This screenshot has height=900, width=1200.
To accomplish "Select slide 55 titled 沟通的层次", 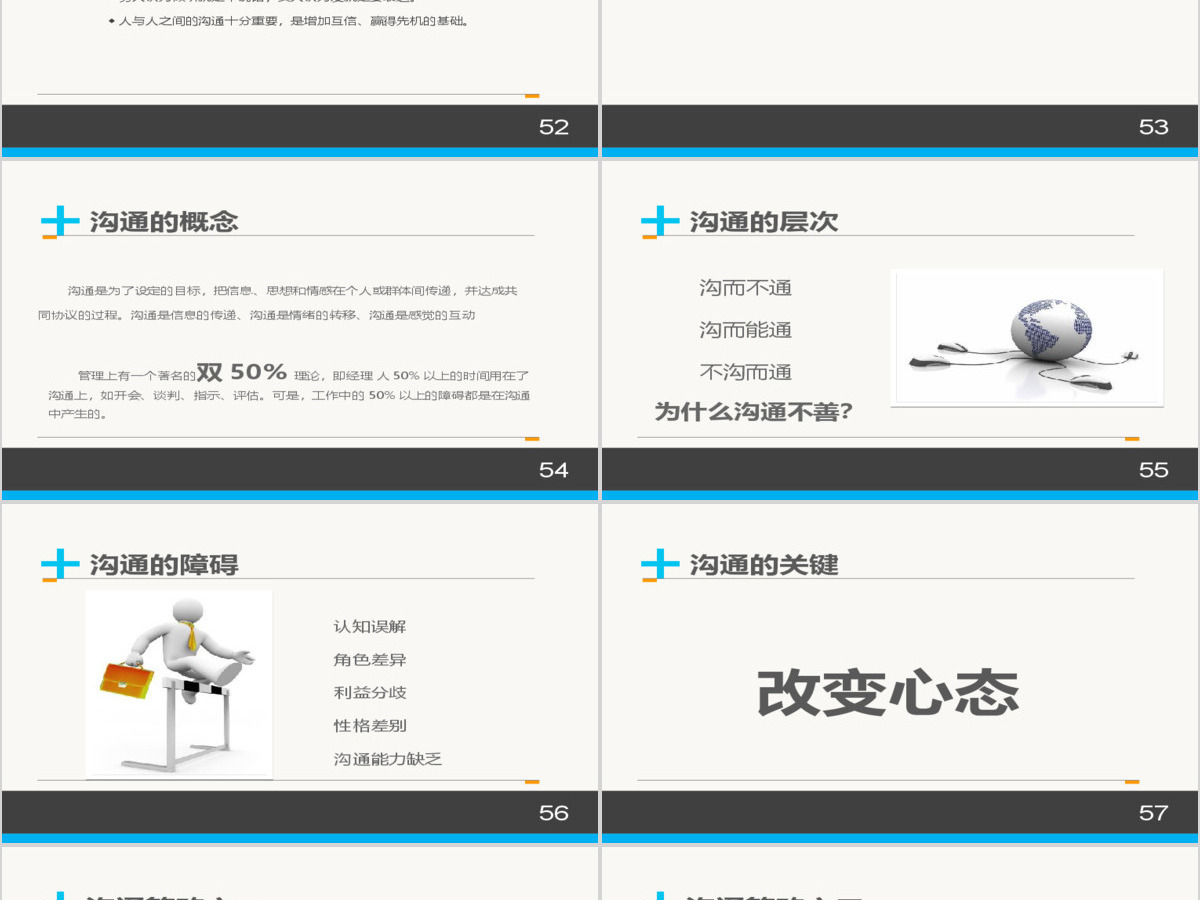I will pos(900,330).
